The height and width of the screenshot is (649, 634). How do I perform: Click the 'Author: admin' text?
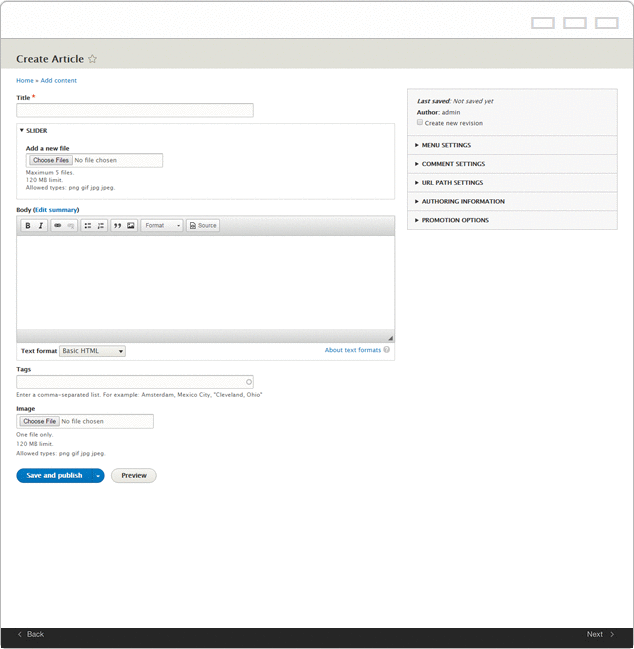pyautogui.click(x=438, y=112)
